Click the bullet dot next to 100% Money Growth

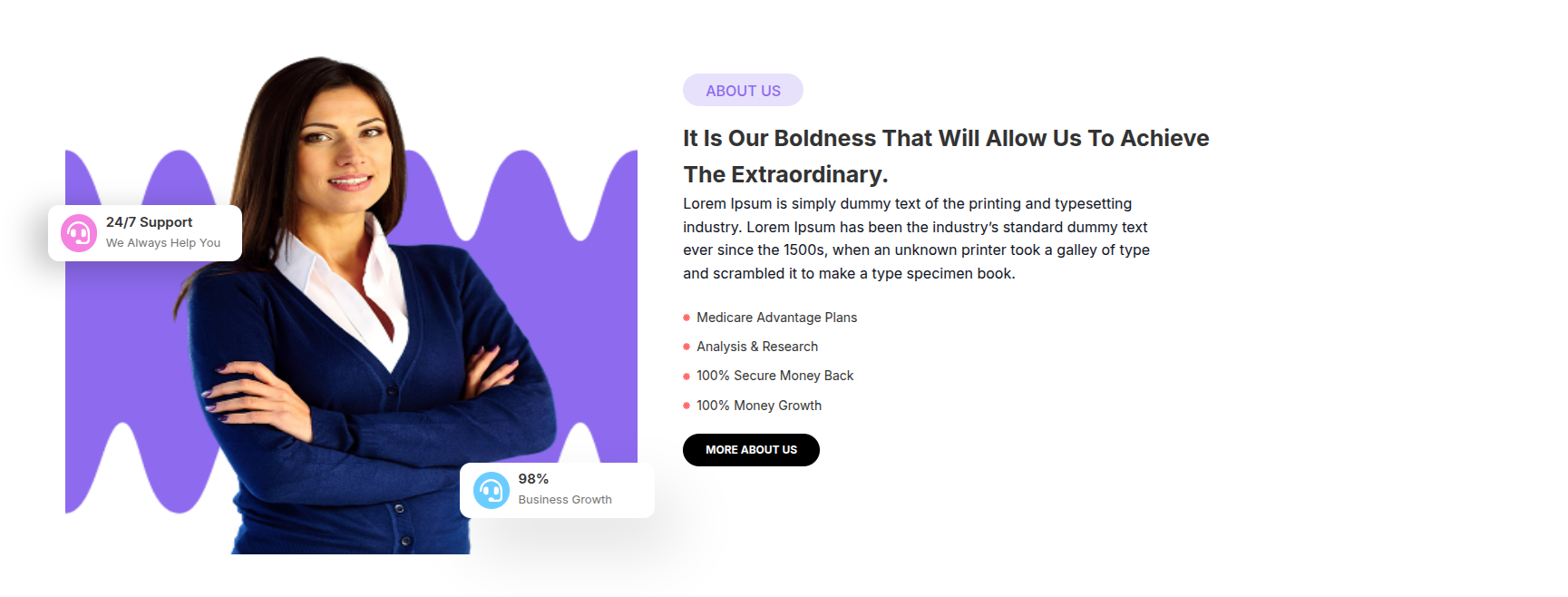[x=687, y=406]
